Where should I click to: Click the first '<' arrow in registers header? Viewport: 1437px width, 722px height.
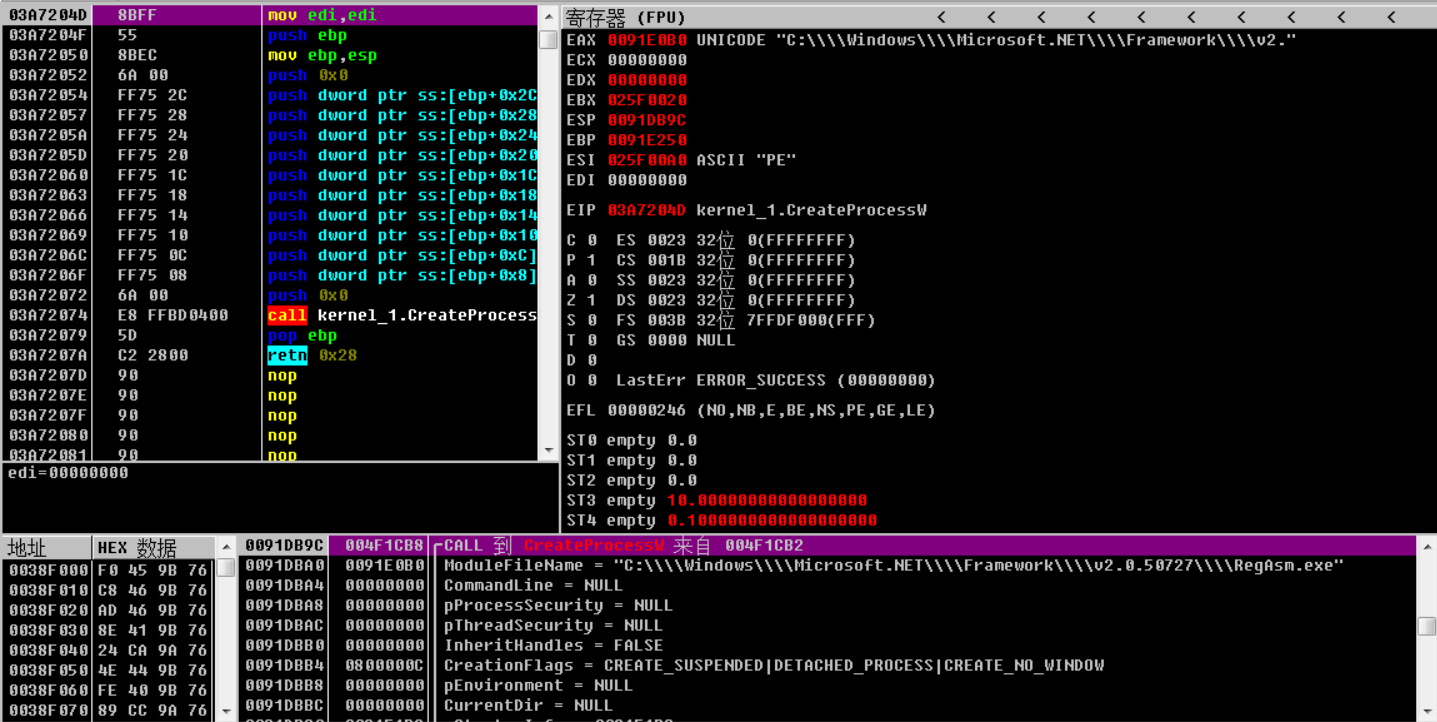click(941, 17)
